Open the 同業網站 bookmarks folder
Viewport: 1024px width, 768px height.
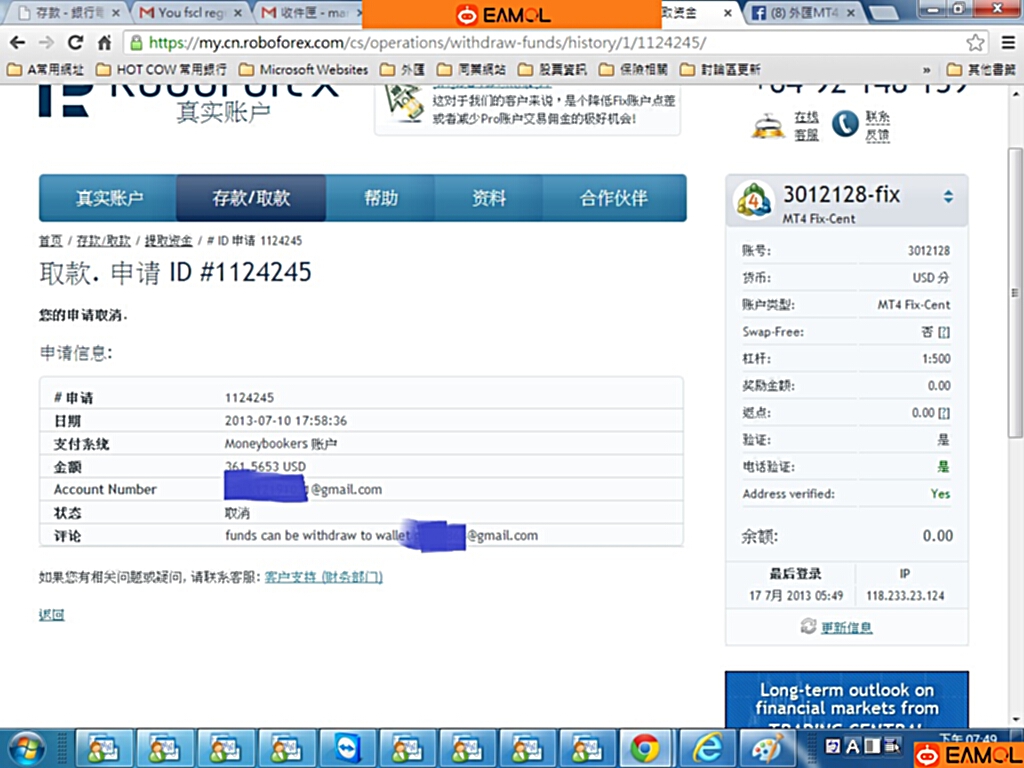pyautogui.click(x=472, y=69)
